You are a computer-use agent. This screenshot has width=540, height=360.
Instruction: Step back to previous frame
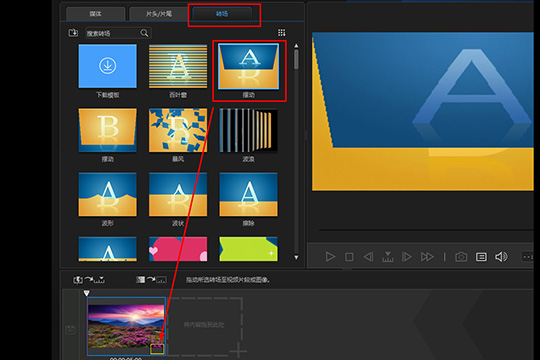click(368, 257)
